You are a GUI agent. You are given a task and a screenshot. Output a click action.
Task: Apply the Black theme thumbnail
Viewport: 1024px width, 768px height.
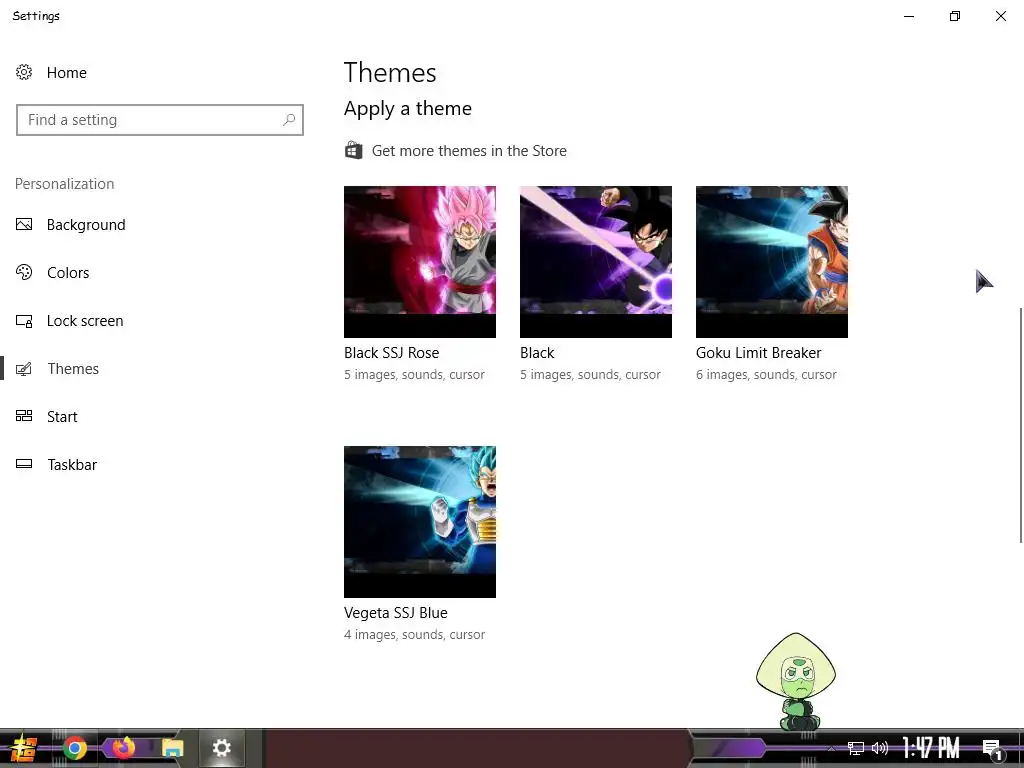[x=596, y=262]
